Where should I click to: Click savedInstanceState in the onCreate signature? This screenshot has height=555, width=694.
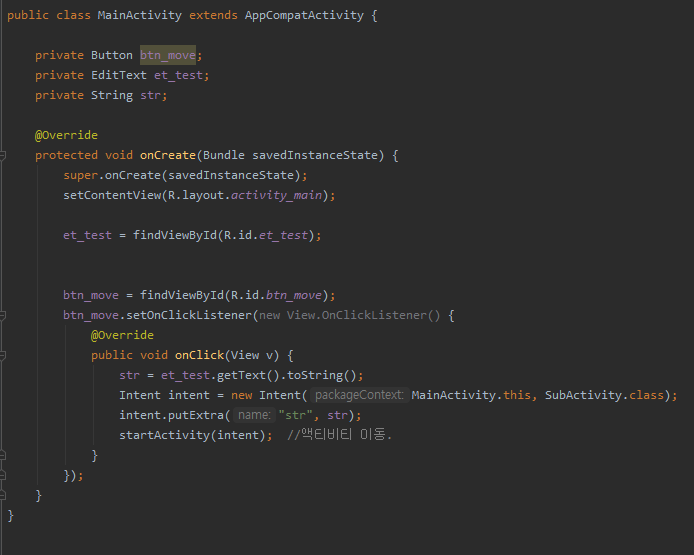coord(315,155)
